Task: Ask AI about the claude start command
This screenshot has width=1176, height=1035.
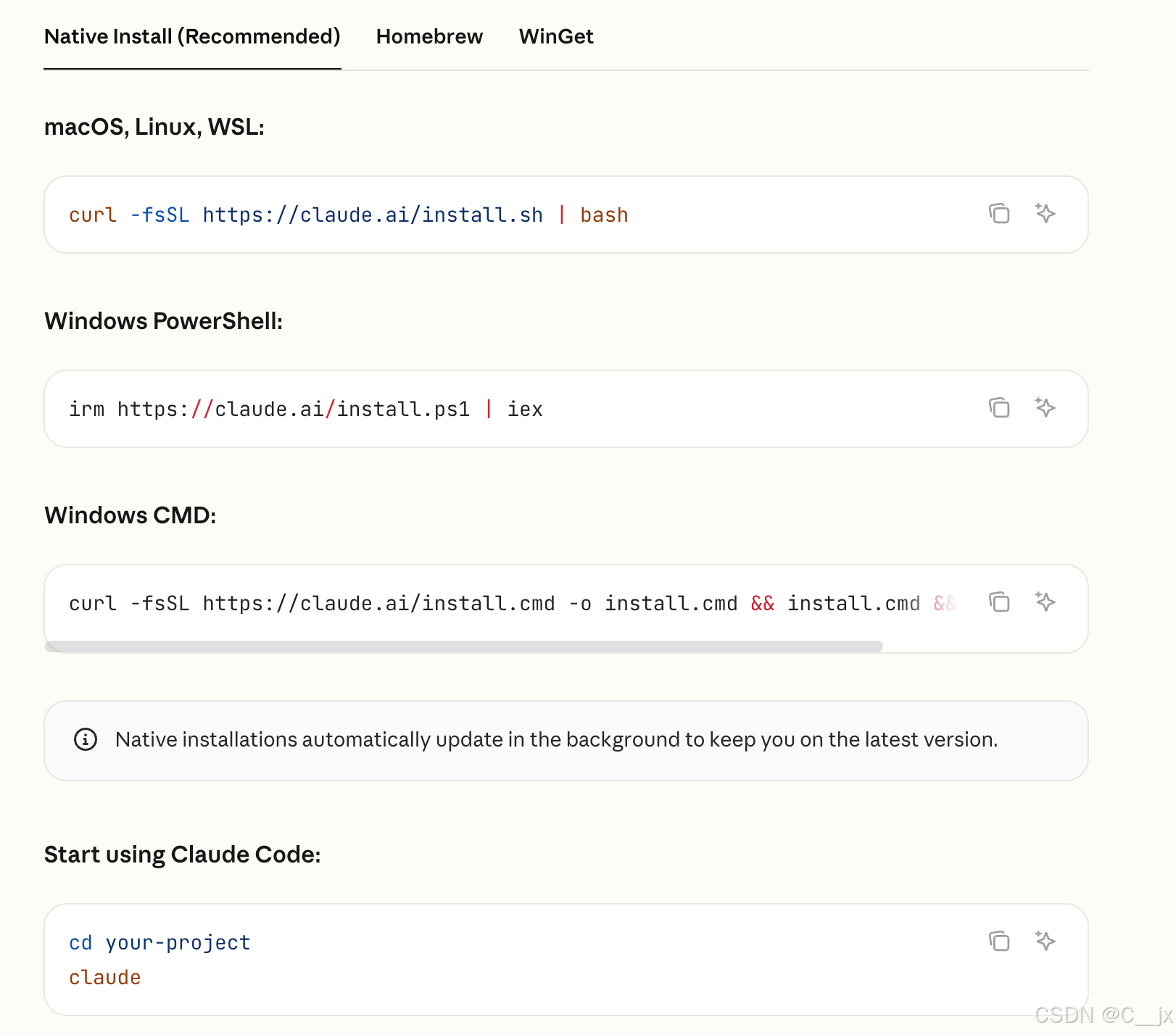Action: click(1045, 941)
